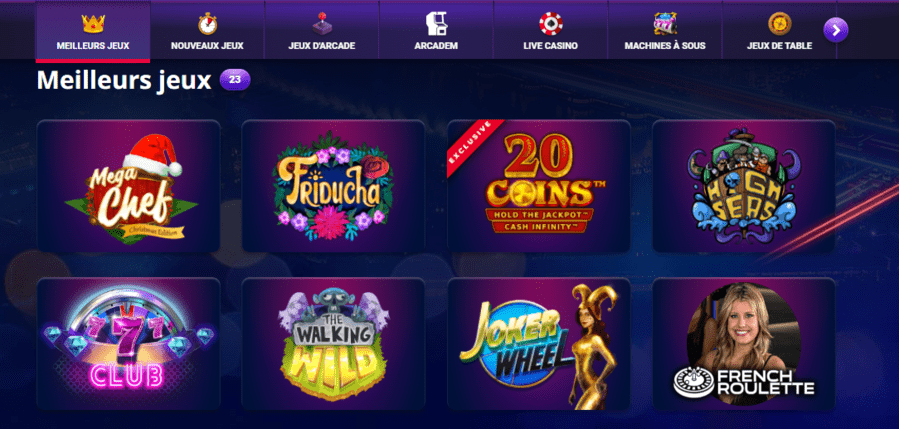Click the slot machine icon for Machines à Sous

pyautogui.click(x=665, y=24)
